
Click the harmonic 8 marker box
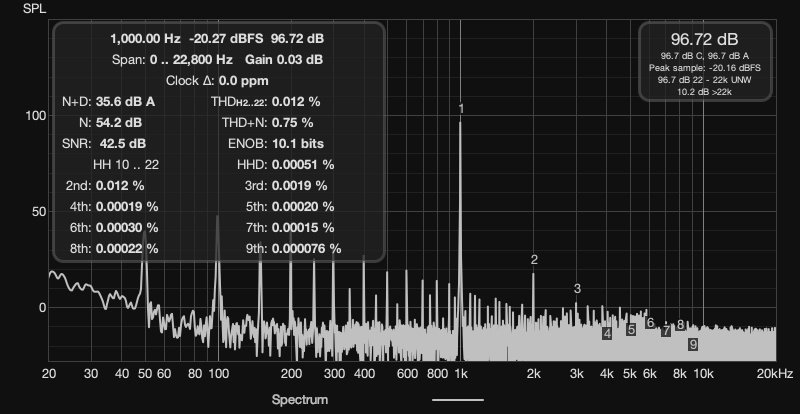(x=680, y=325)
